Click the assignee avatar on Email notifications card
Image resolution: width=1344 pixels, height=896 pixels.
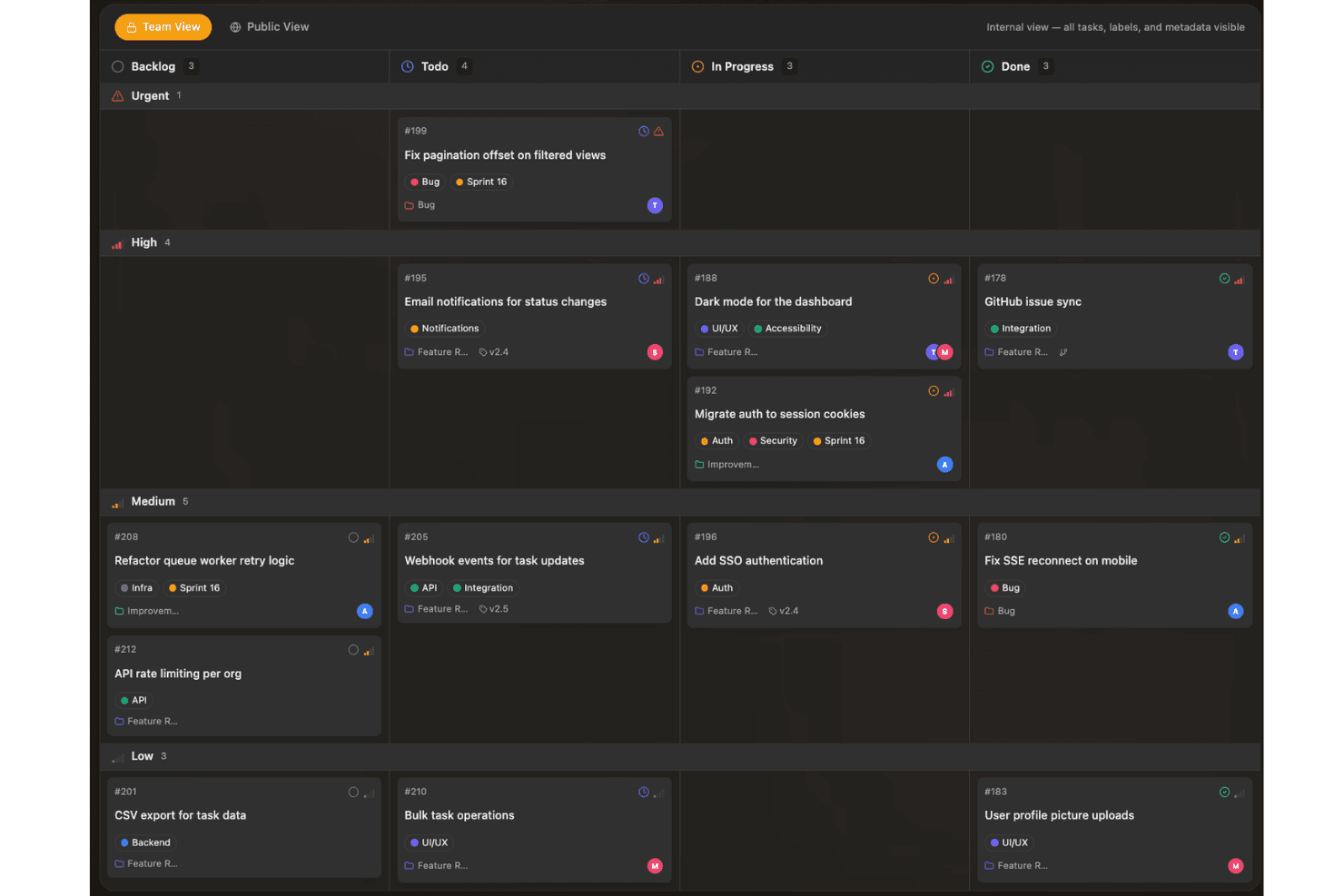coord(655,352)
